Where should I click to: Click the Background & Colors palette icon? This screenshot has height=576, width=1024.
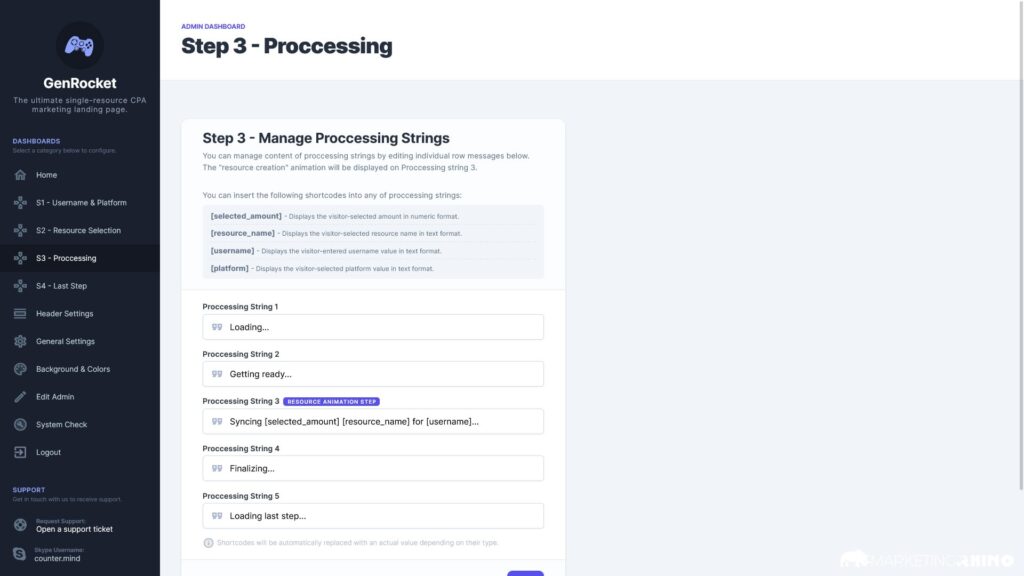pos(20,369)
